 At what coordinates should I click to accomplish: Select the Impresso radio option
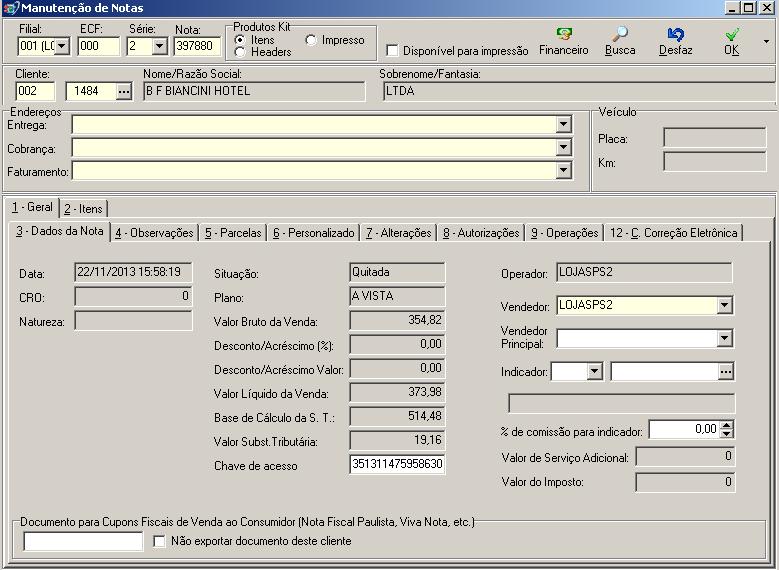[x=312, y=40]
